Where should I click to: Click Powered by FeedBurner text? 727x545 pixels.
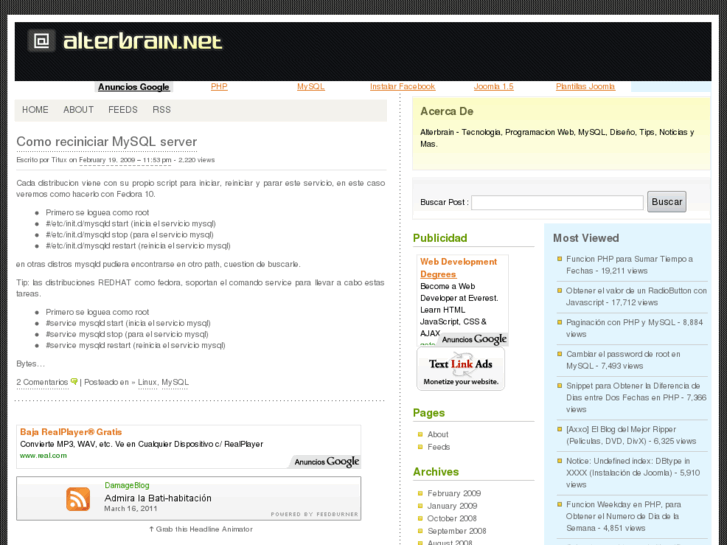pos(314,514)
